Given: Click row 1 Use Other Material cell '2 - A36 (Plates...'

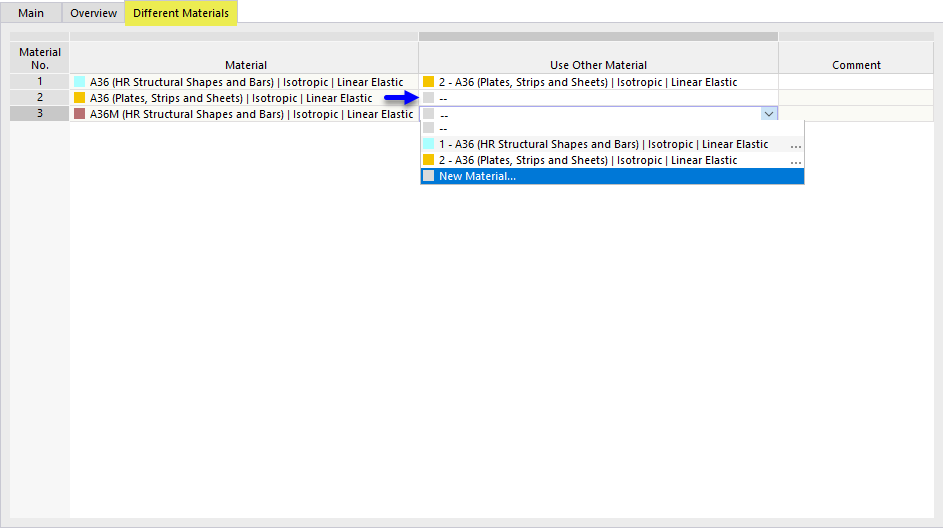Looking at the screenshot, I should click(598, 82).
